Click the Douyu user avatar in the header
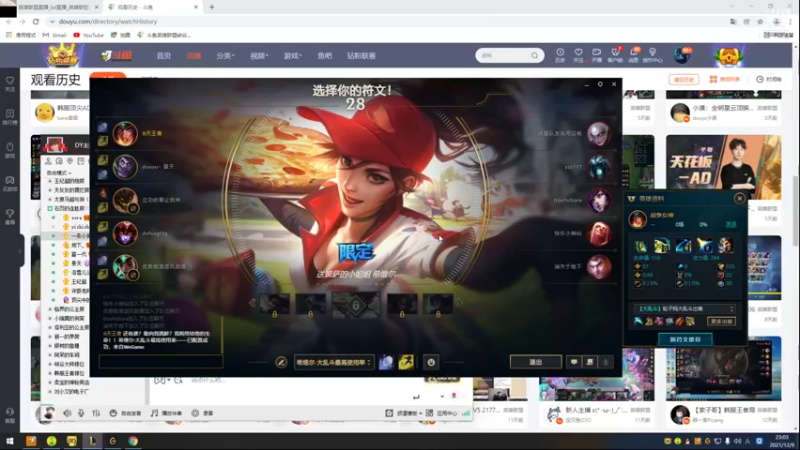The image size is (800, 450). (x=682, y=55)
